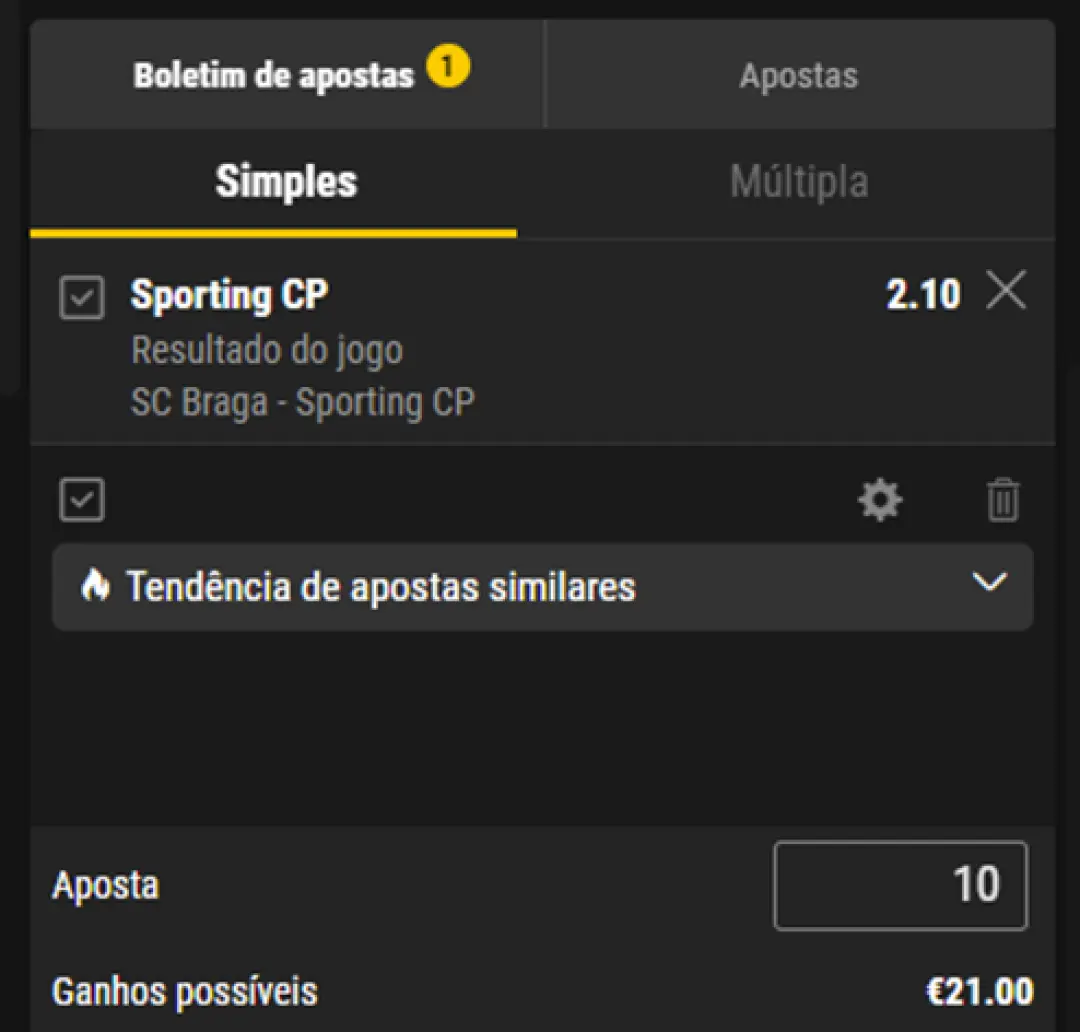Viewport: 1080px width, 1032px height.
Task: Click the flame icon beside Tendência
Action: pyautogui.click(x=95, y=586)
